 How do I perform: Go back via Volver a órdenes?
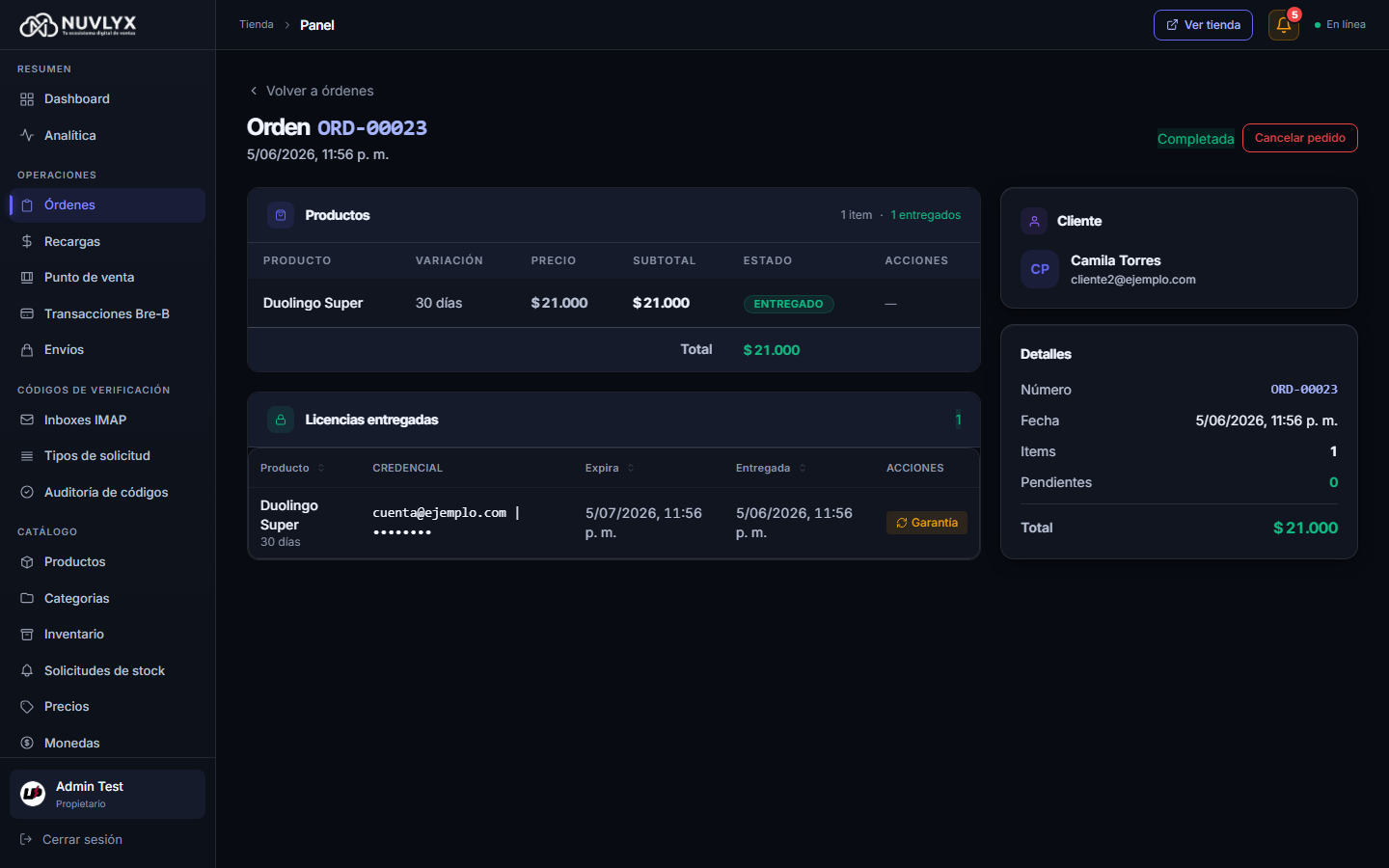(311, 91)
